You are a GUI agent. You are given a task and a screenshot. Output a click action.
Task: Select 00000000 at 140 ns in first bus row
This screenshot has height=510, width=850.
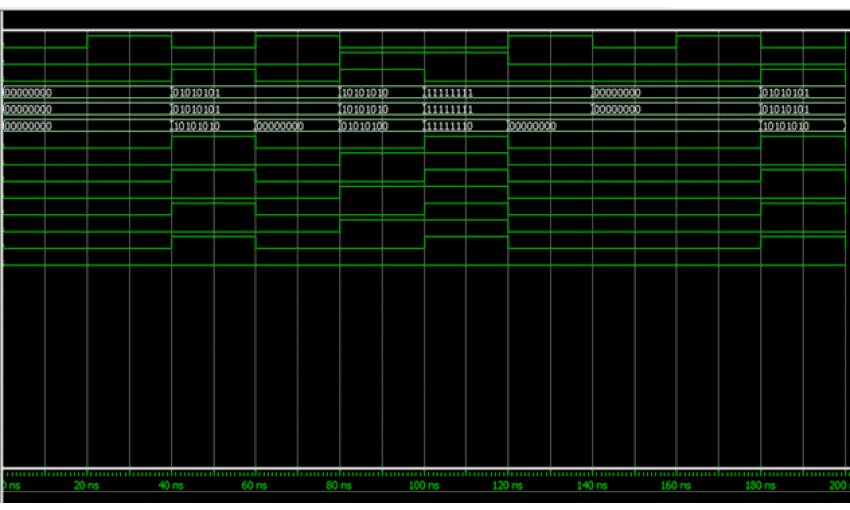click(617, 93)
